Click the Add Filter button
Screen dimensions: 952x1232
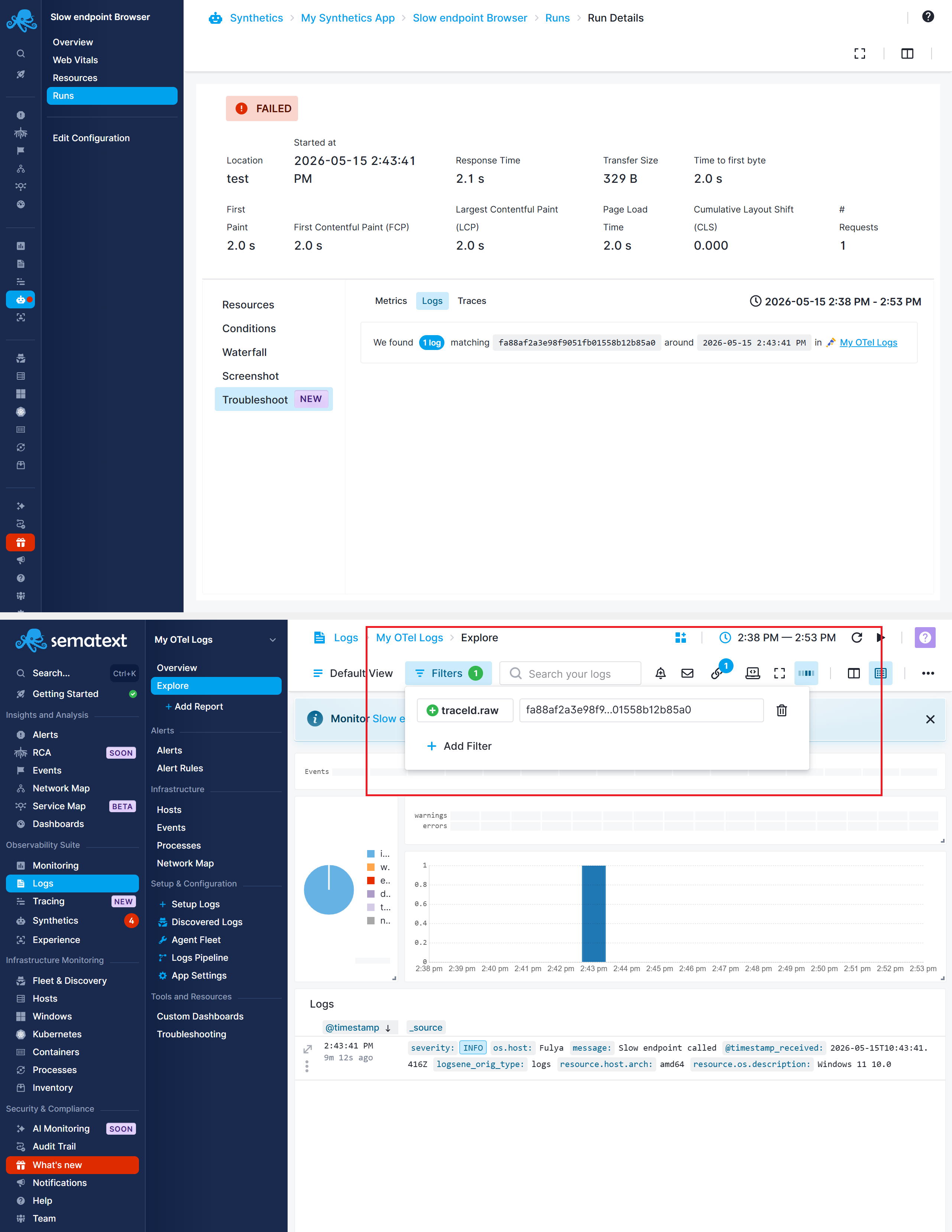[459, 746]
